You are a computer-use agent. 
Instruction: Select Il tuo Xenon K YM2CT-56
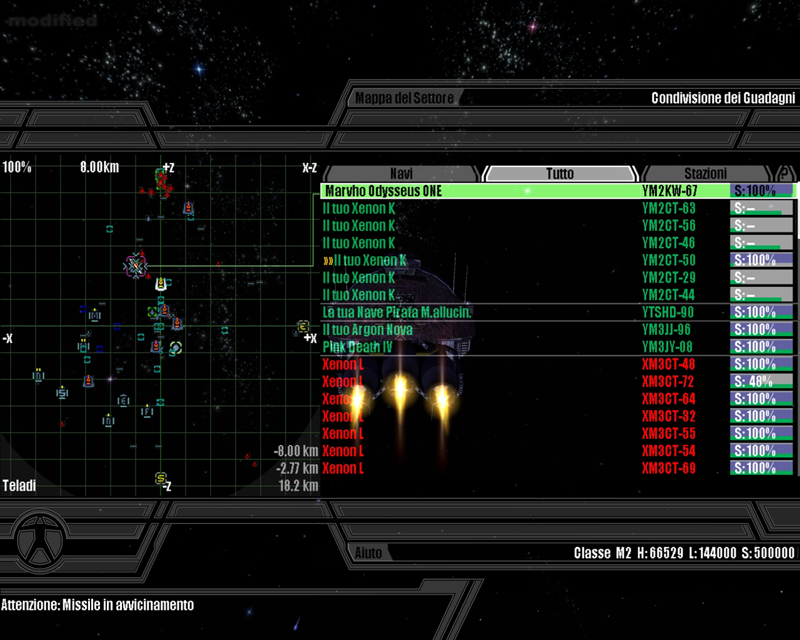(x=558, y=226)
